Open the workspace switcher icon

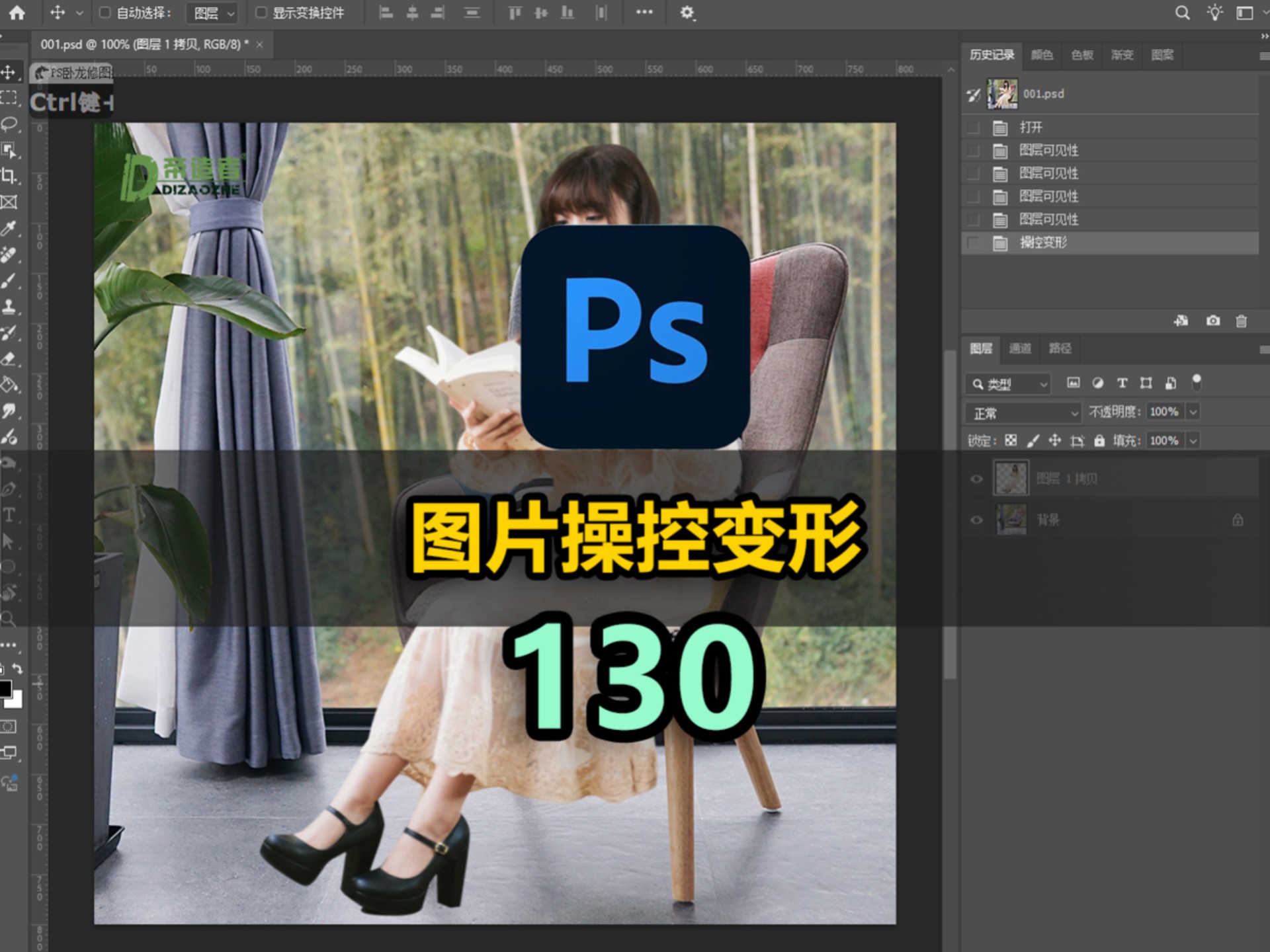(x=1244, y=13)
